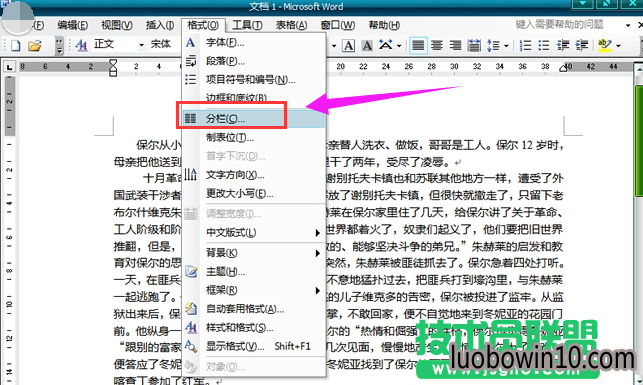Open the highlight color dropdown arrow
This screenshot has width=643, height=385.
(x=618, y=45)
